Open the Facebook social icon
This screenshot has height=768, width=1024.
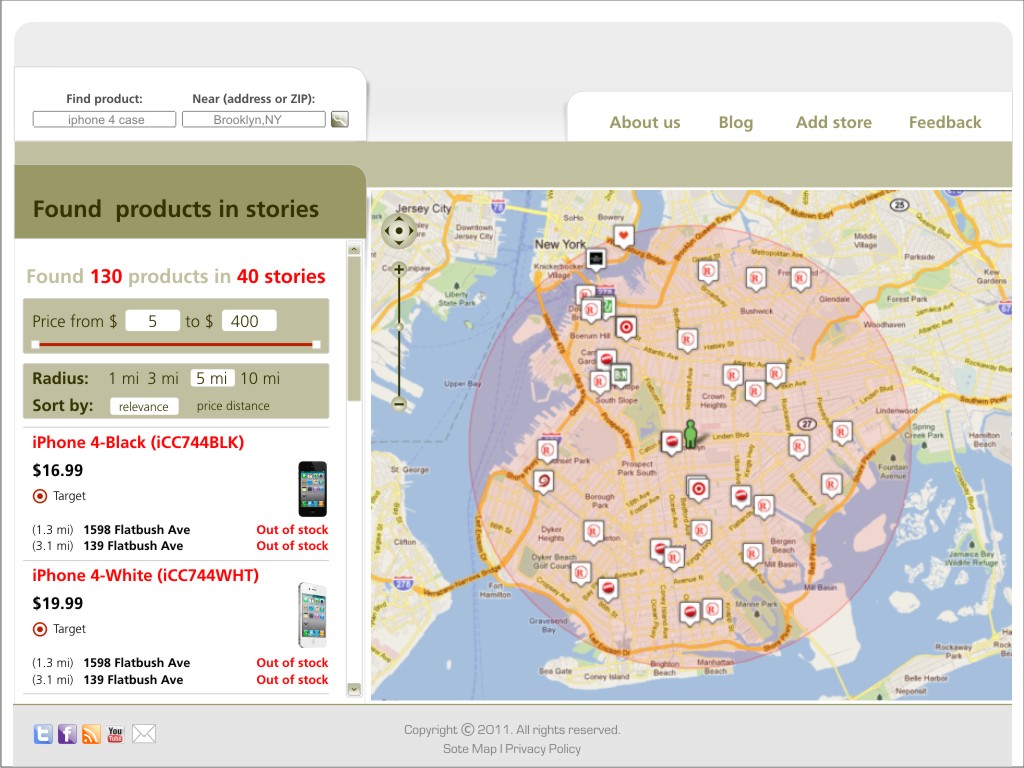pos(67,734)
